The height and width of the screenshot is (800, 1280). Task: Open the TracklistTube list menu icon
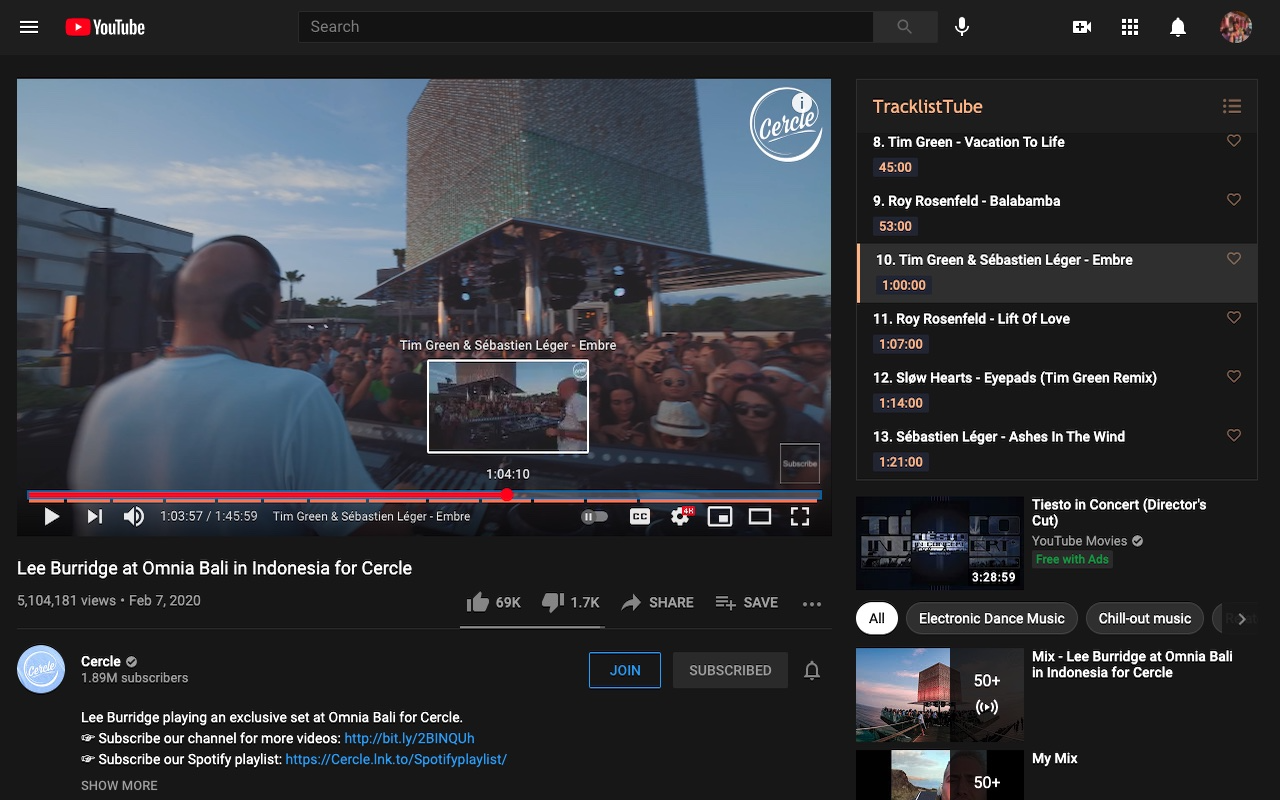(x=1232, y=106)
